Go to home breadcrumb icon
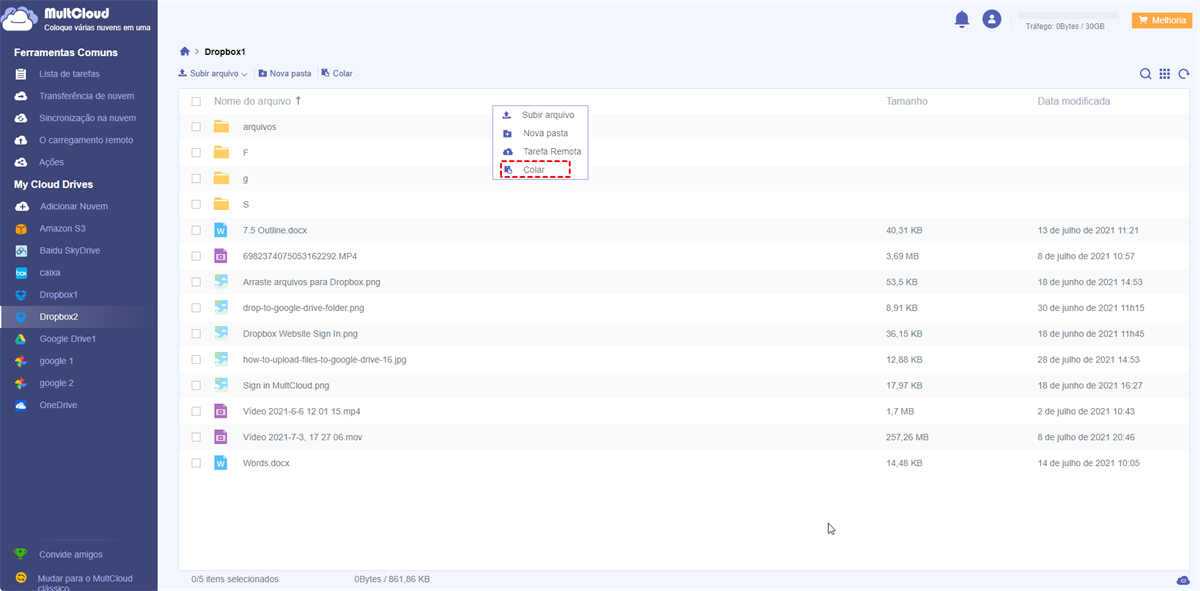 click(x=184, y=51)
